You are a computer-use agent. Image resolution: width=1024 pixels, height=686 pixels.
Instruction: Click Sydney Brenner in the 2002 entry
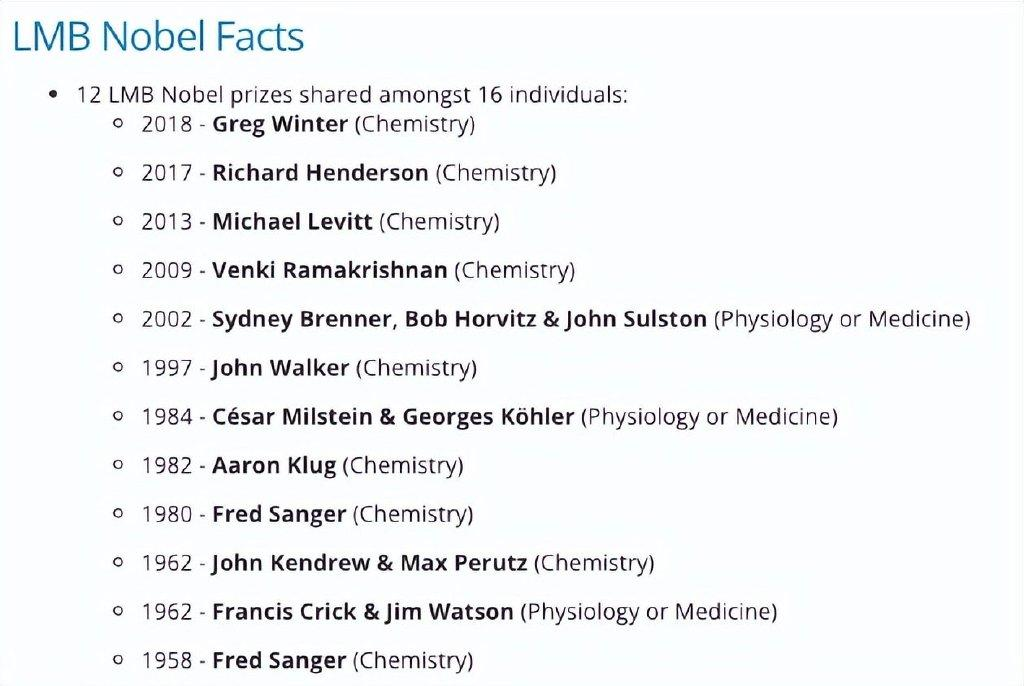[x=301, y=319]
